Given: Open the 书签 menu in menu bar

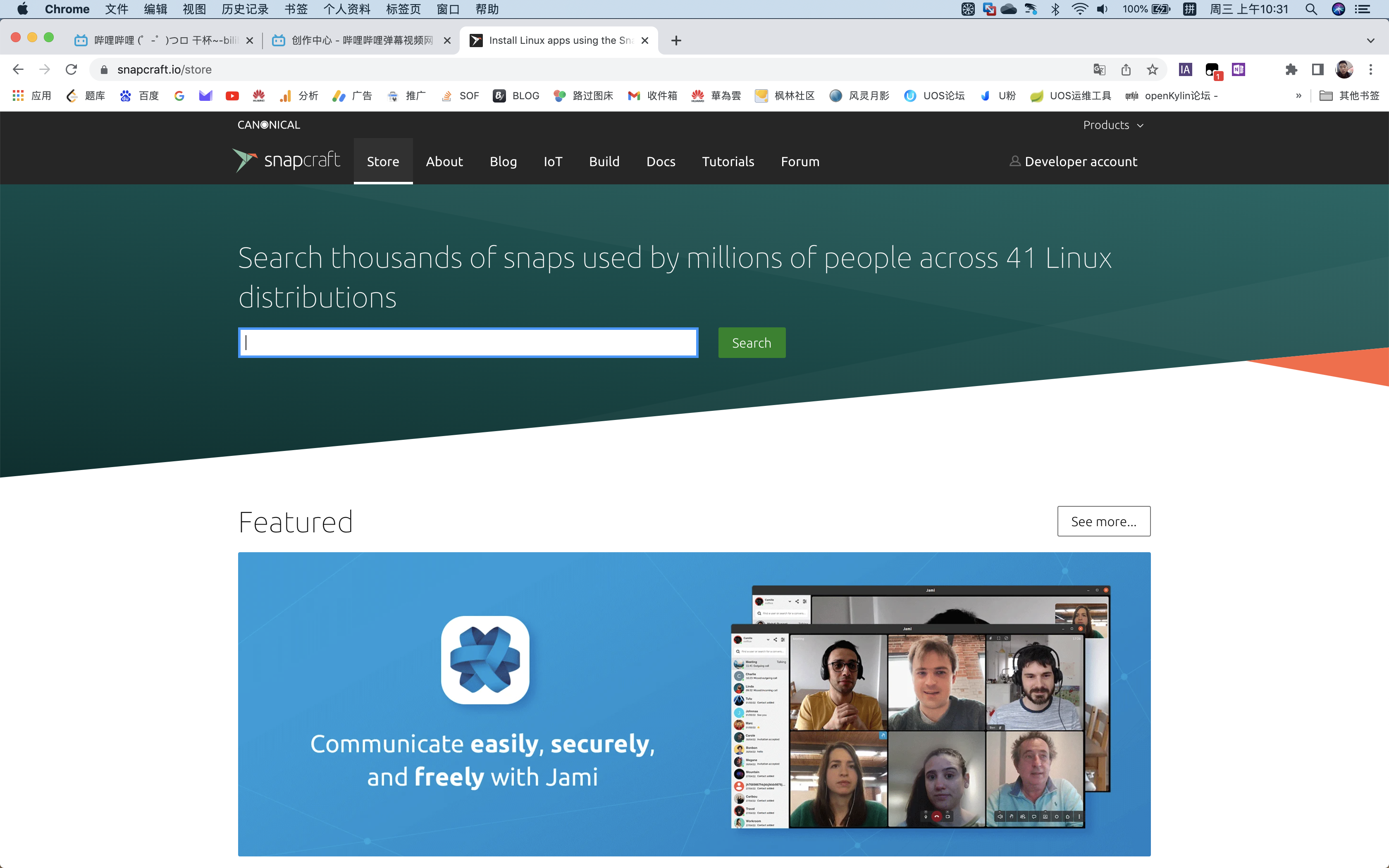Looking at the screenshot, I should 296,9.
